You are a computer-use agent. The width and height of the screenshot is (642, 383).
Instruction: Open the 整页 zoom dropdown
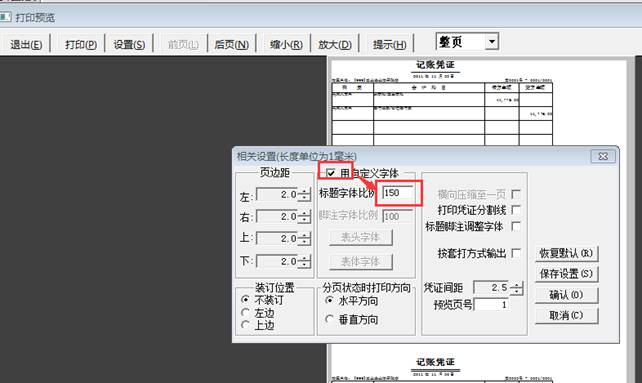(492, 41)
